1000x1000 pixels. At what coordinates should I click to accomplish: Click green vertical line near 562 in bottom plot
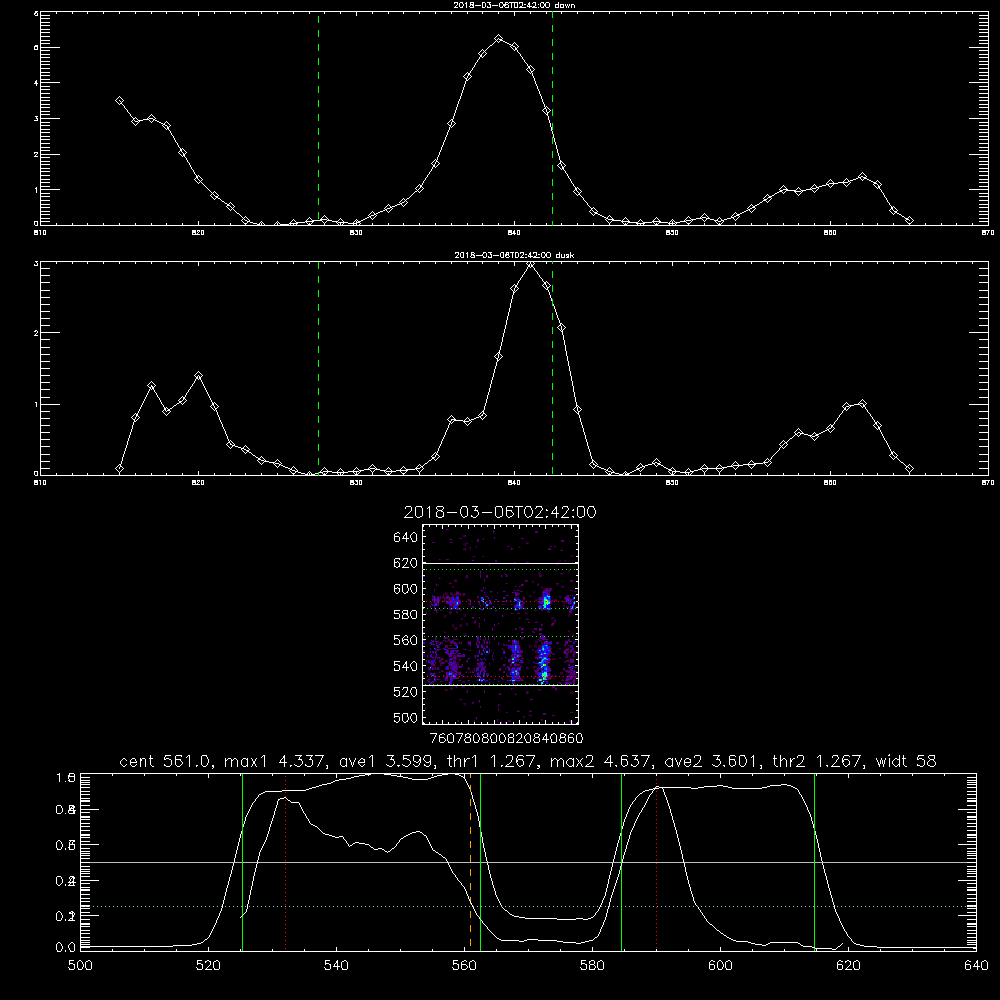click(x=480, y=861)
